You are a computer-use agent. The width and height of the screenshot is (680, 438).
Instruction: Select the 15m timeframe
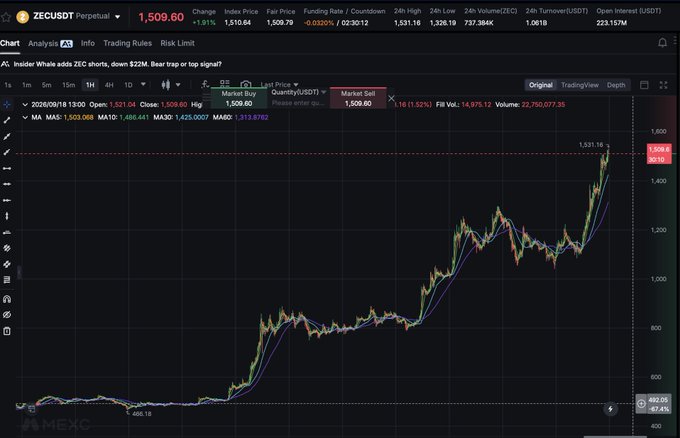click(69, 85)
